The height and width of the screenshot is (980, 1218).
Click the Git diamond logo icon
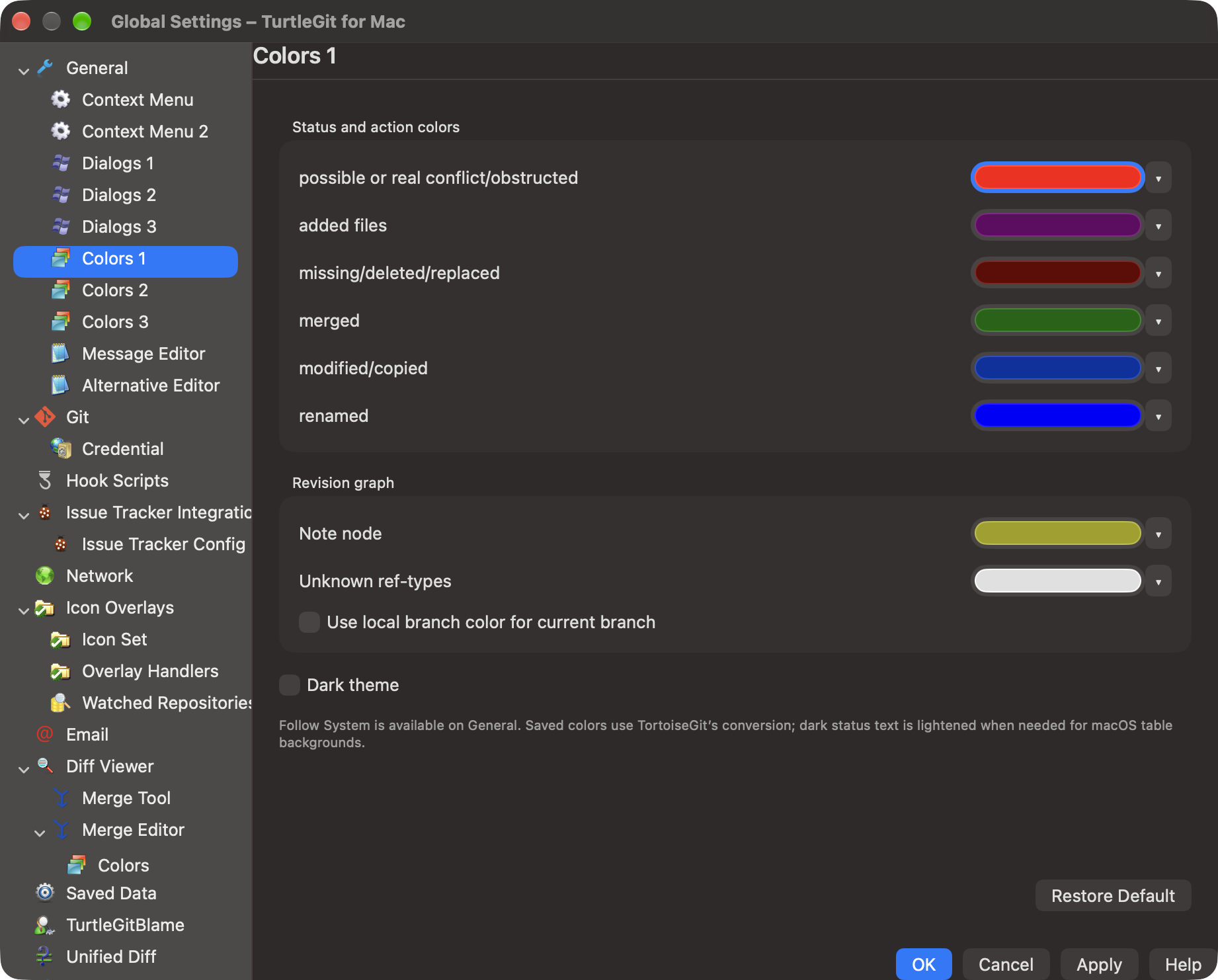coord(45,417)
